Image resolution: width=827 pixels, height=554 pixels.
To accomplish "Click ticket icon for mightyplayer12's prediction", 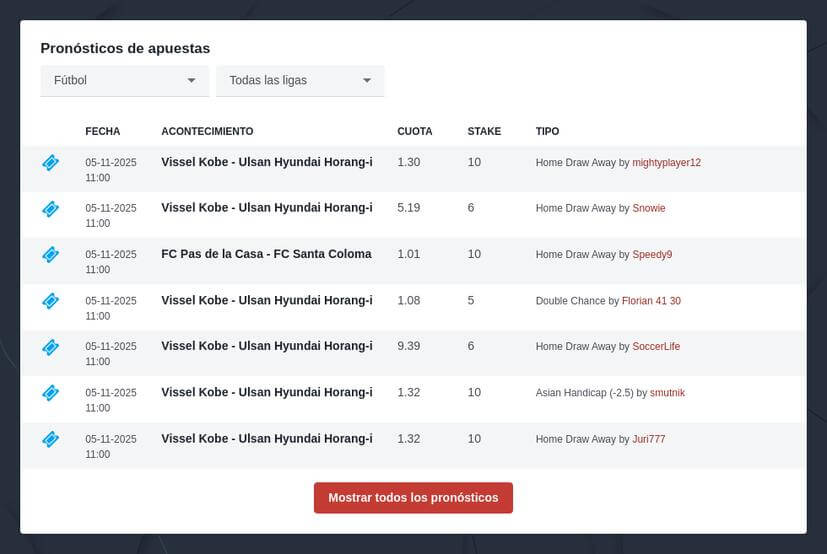I will [51, 163].
